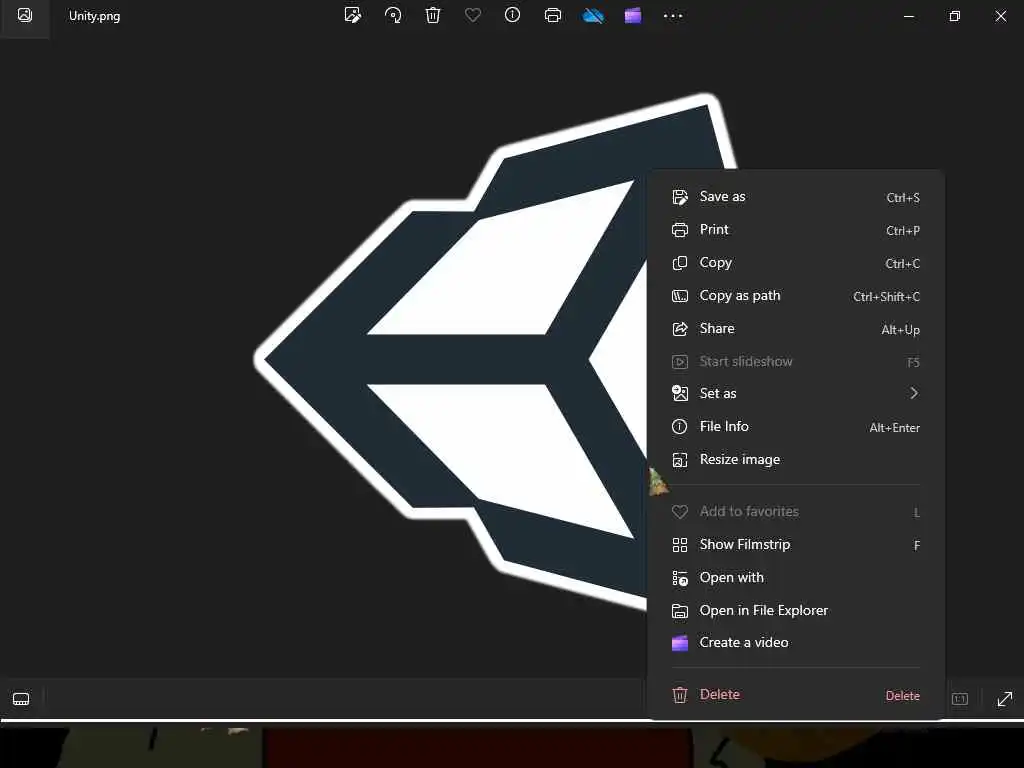
Task: Click the Open with icon in menu
Action: pyautogui.click(x=680, y=578)
